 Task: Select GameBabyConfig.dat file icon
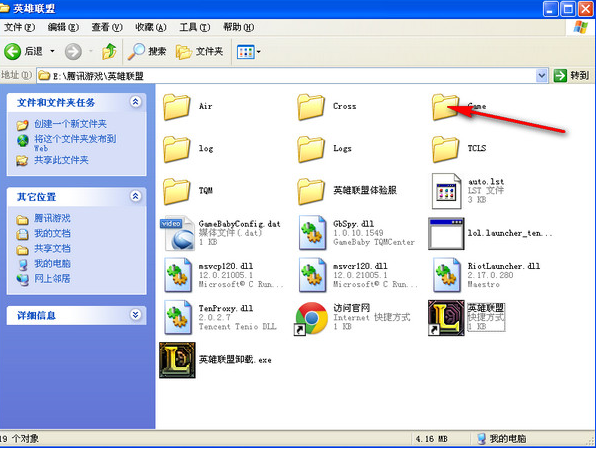pyautogui.click(x=178, y=233)
